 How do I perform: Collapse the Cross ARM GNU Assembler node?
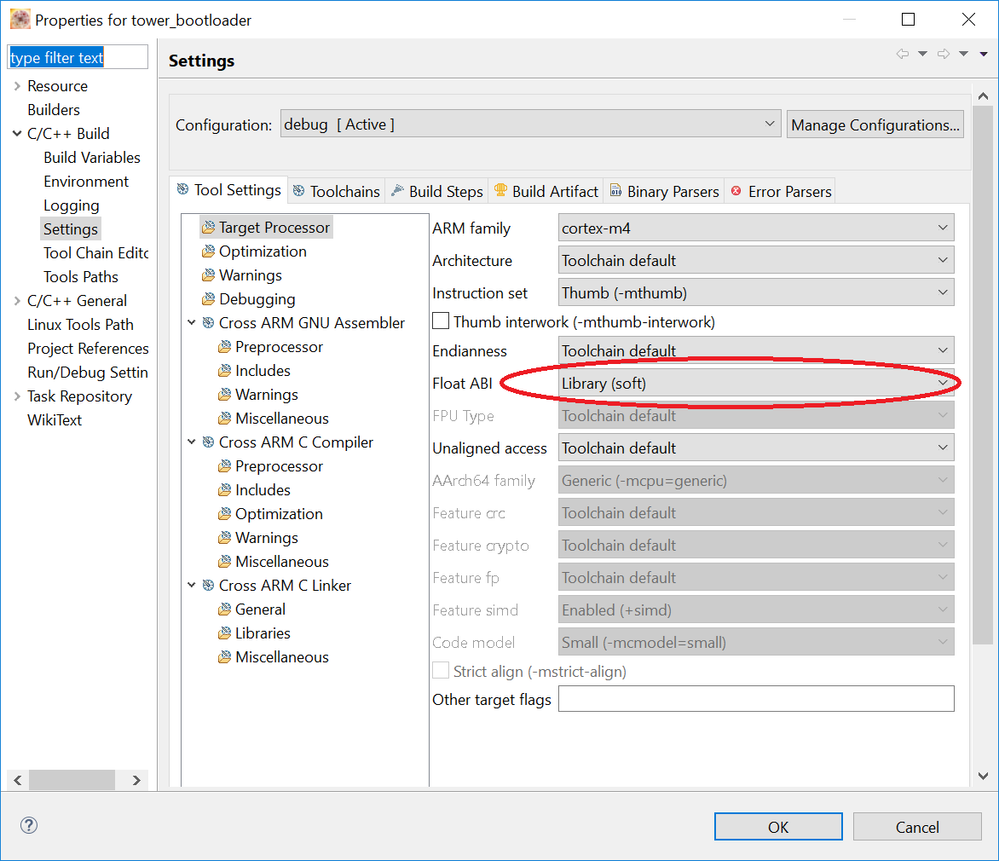(x=192, y=323)
